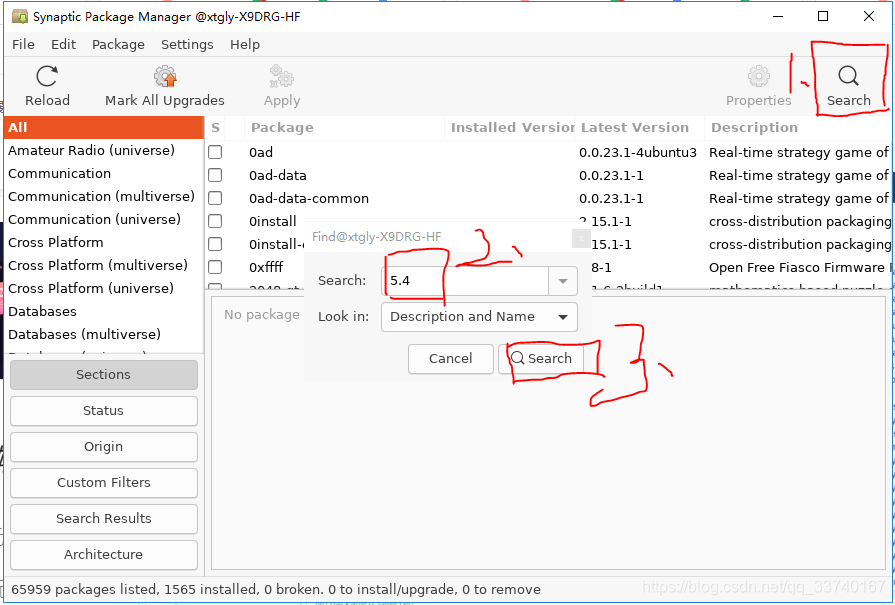Open the Look in dropdown
Viewport: 895px width, 605px height.
click(x=479, y=317)
